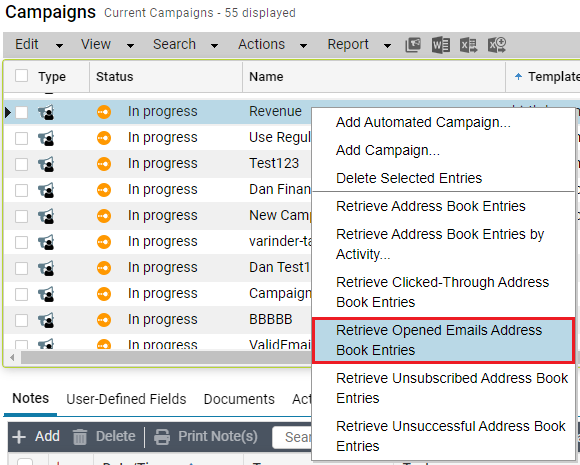Click orange status icon in Dan Finan row
This screenshot has height=465, width=580.
(x=104, y=190)
